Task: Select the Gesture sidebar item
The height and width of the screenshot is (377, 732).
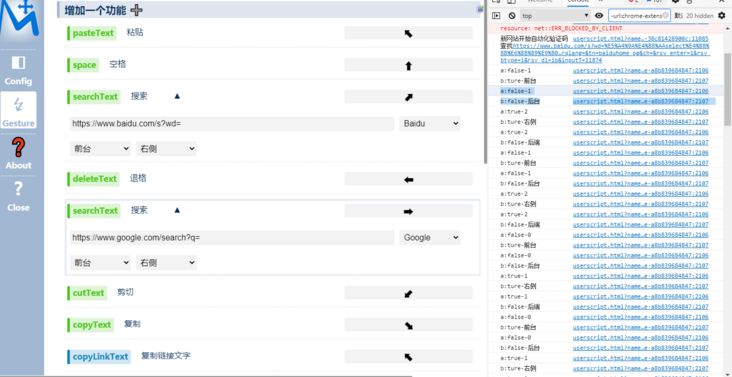Action: (x=18, y=111)
